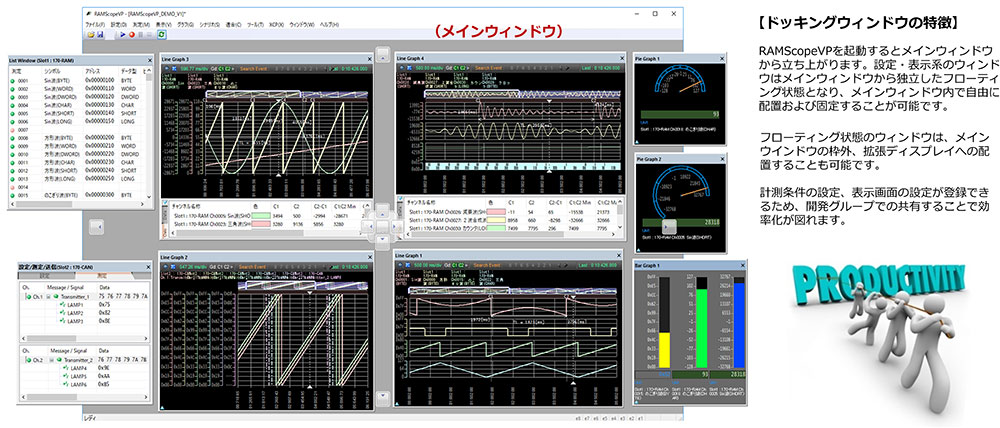The image size is (1000, 428).
Task: Click the green color swatch of Sin波 channel
Action: (259, 216)
